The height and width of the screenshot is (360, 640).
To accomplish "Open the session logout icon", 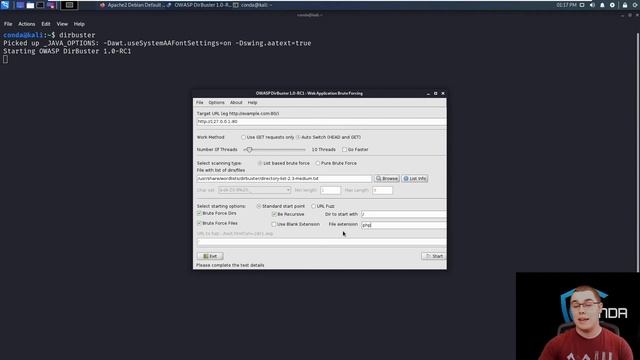I will [x=636, y=5].
